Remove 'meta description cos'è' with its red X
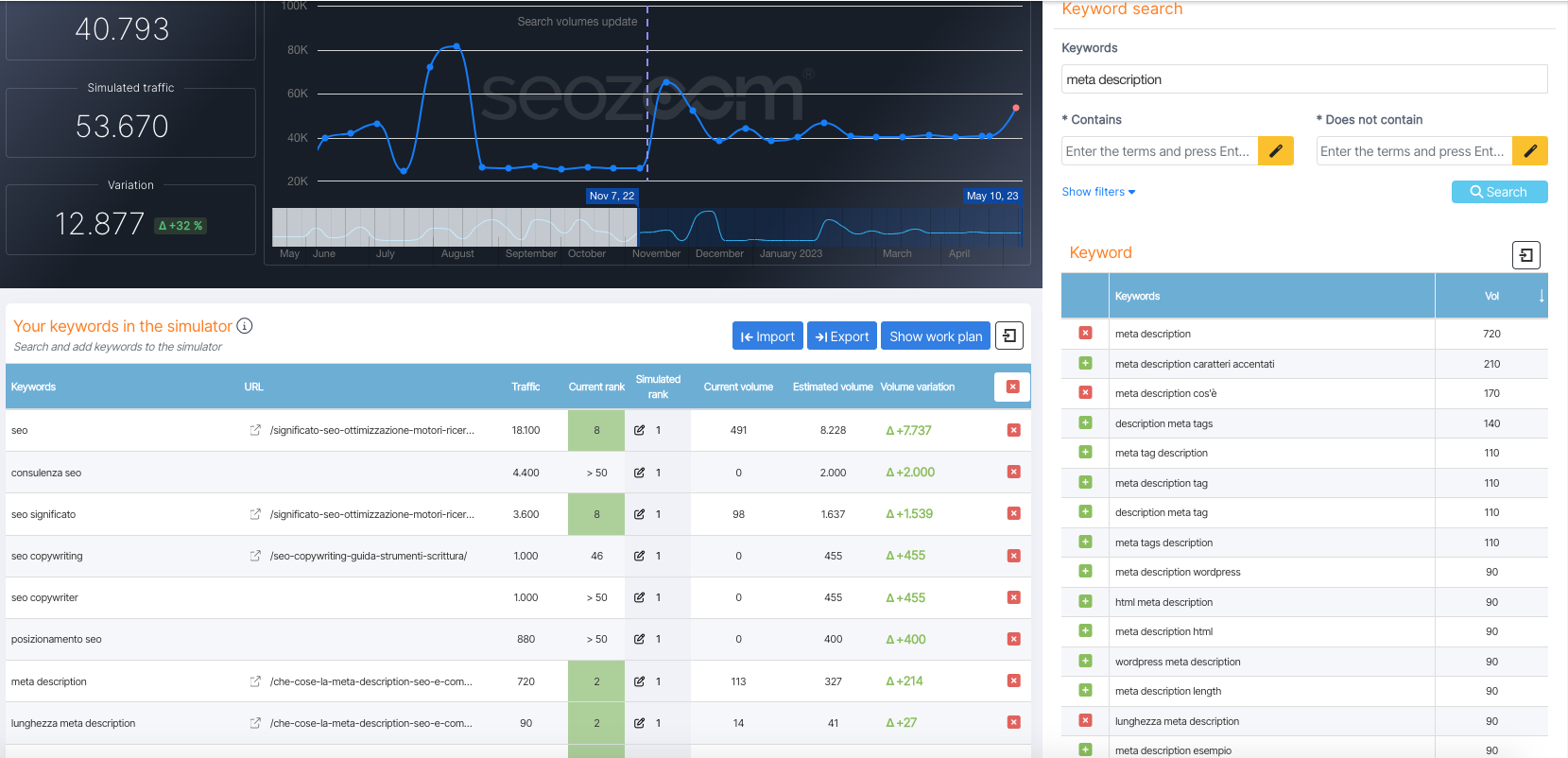Screen dimensions: 1568x758 coord(1085,392)
